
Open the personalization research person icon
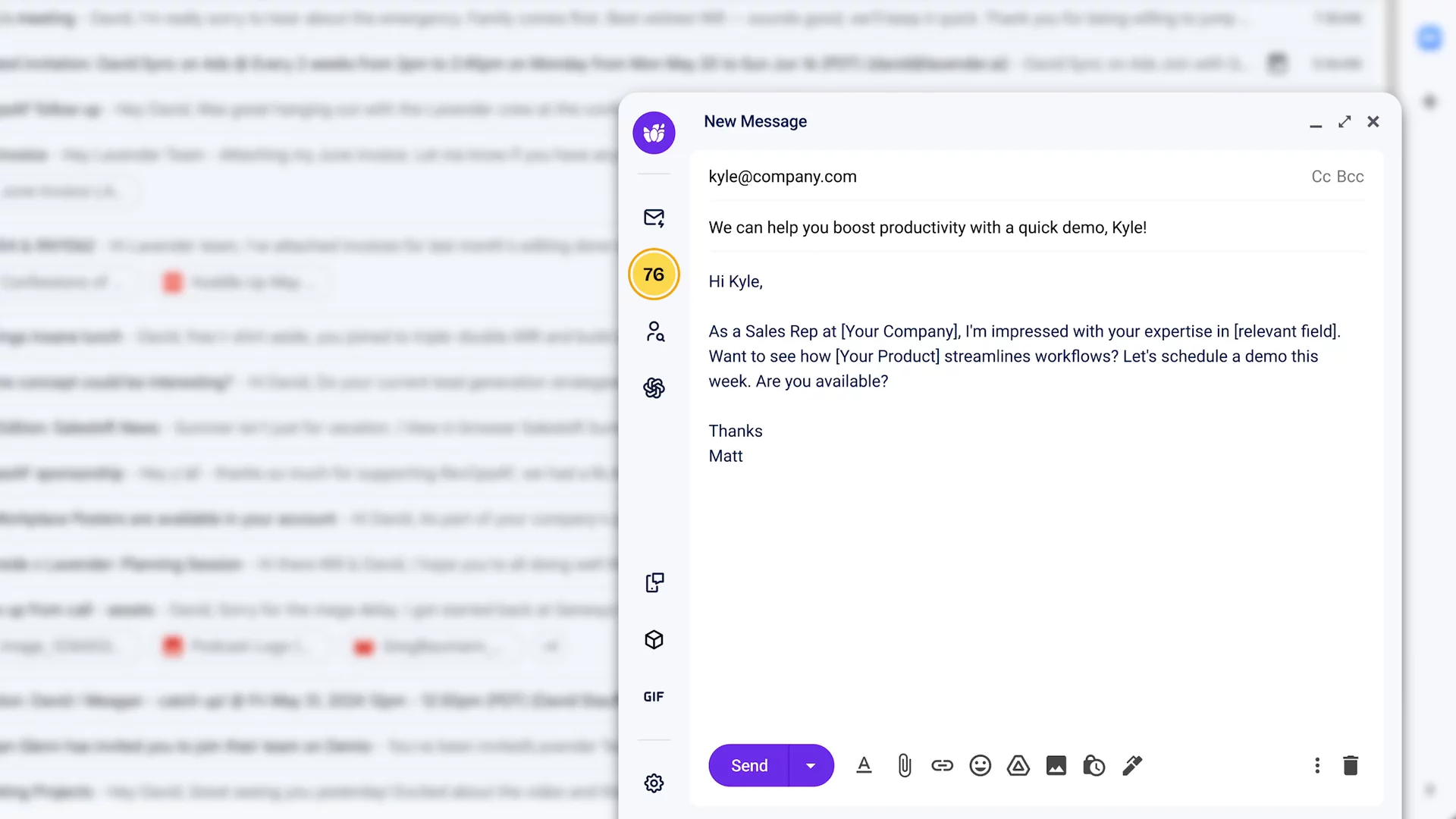pos(654,331)
